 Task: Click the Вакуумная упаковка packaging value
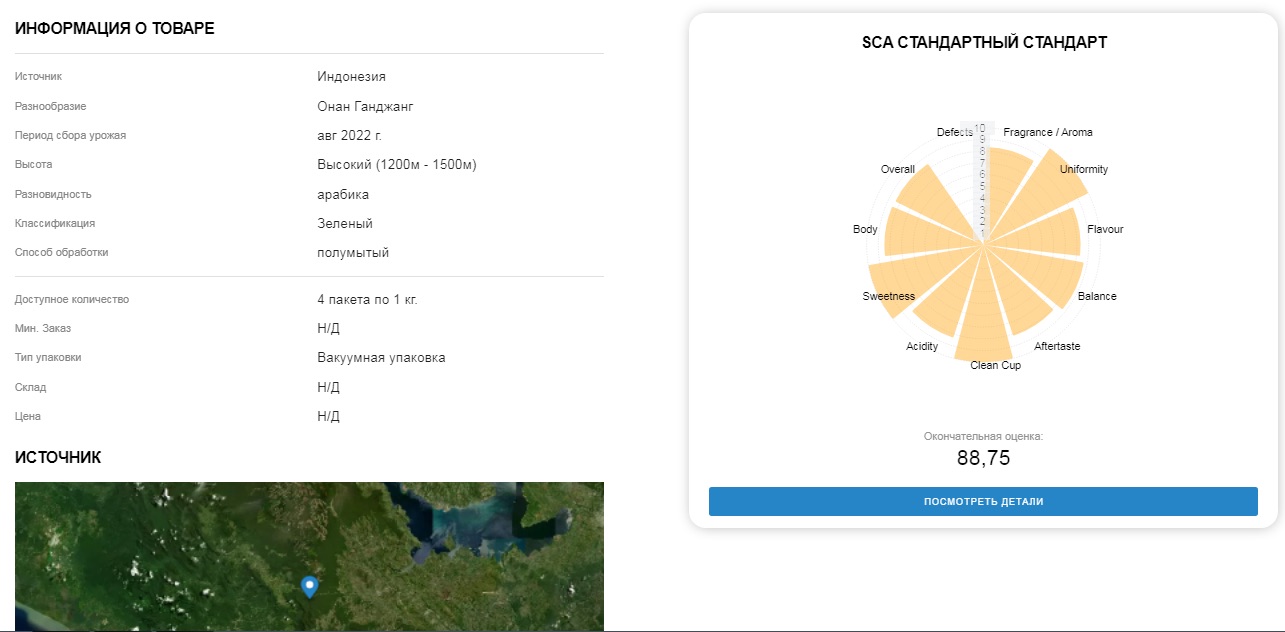point(381,358)
